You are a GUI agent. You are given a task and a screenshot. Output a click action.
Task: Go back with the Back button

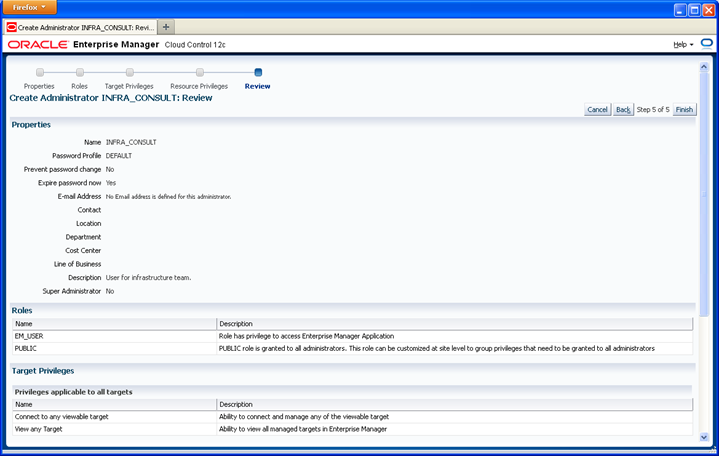pyautogui.click(x=623, y=110)
